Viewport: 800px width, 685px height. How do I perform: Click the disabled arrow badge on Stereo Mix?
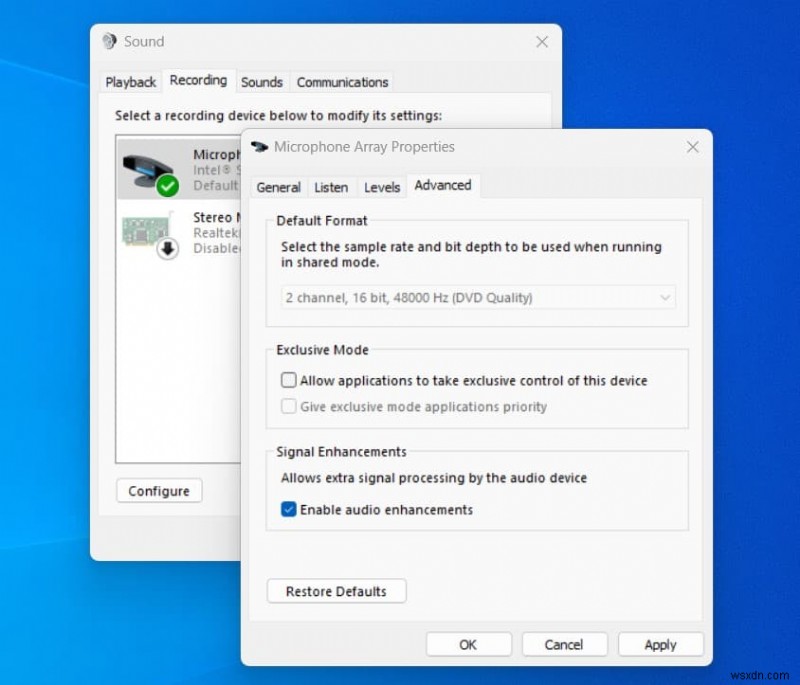pyautogui.click(x=167, y=248)
